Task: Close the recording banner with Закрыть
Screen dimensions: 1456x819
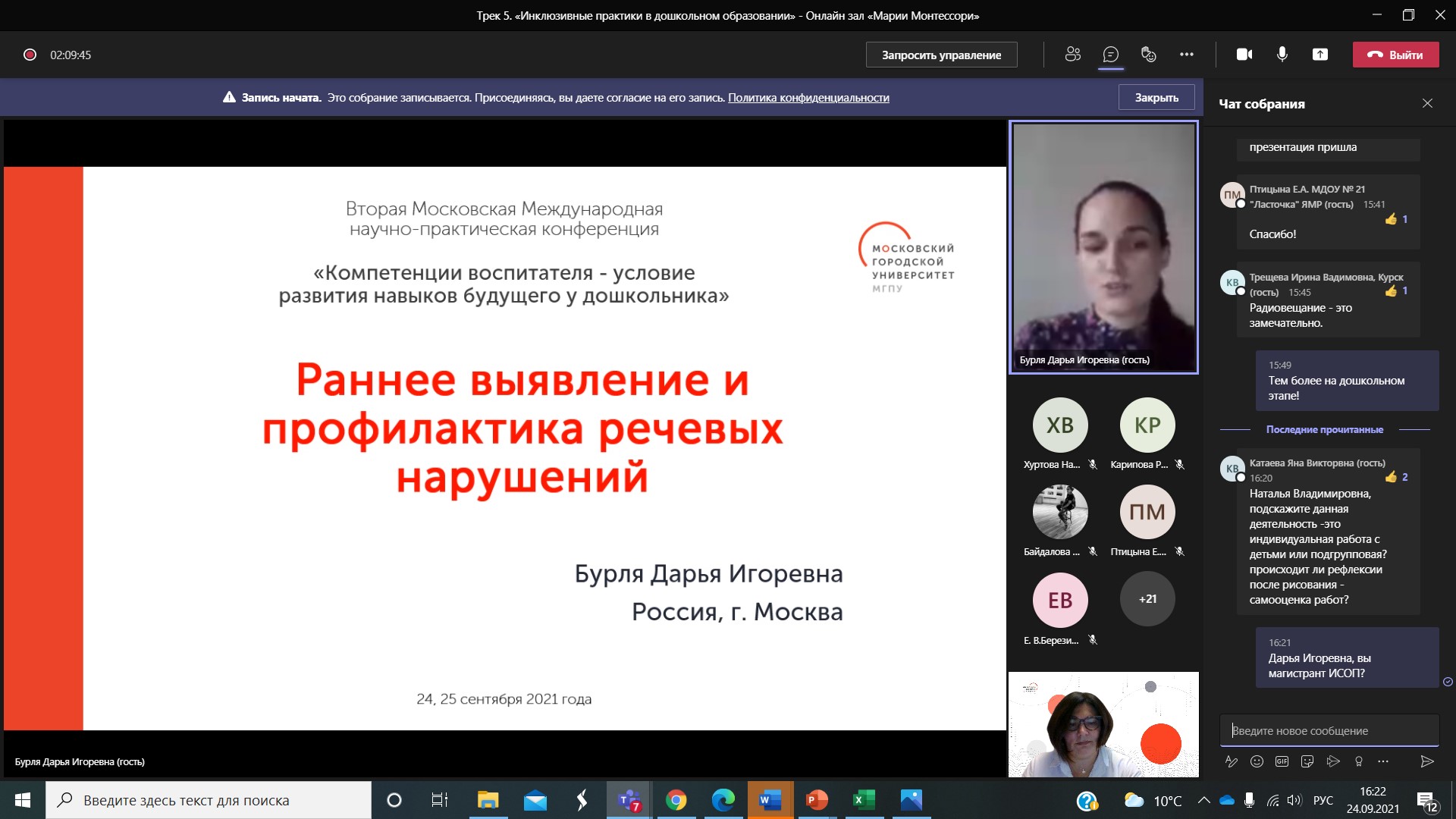Action: [x=1156, y=98]
